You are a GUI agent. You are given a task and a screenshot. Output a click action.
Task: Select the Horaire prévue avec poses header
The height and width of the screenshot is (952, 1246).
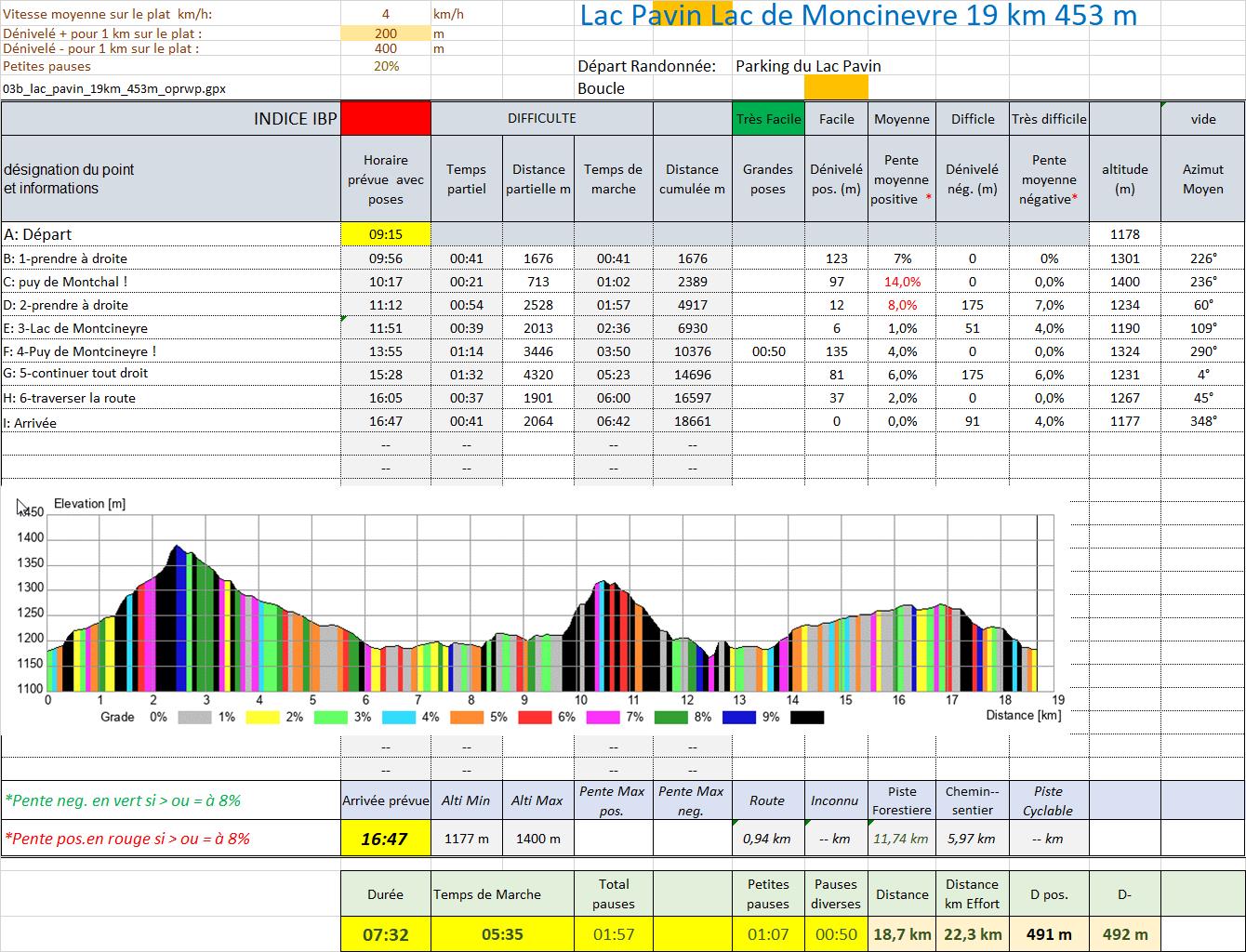pos(386,179)
